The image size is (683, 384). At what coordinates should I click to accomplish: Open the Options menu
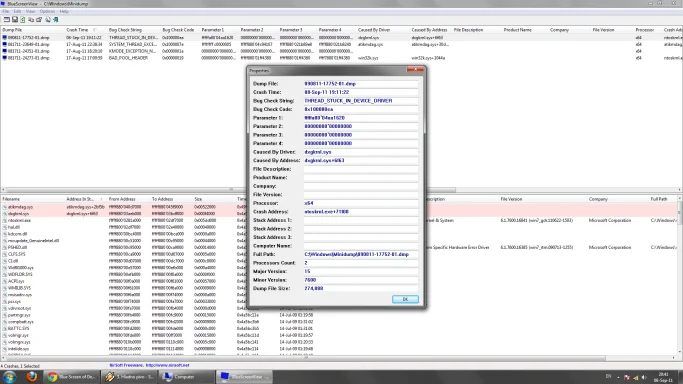pos(47,11)
